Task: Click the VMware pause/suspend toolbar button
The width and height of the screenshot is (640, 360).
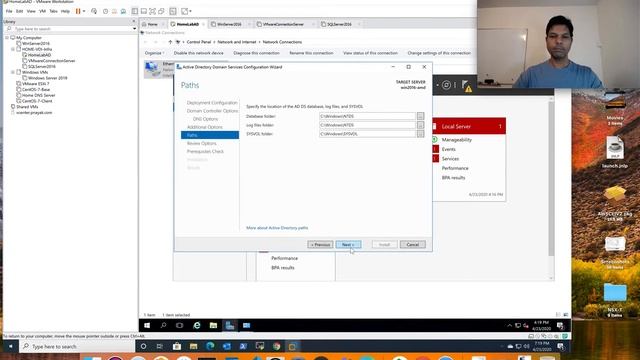Action: click(x=78, y=11)
